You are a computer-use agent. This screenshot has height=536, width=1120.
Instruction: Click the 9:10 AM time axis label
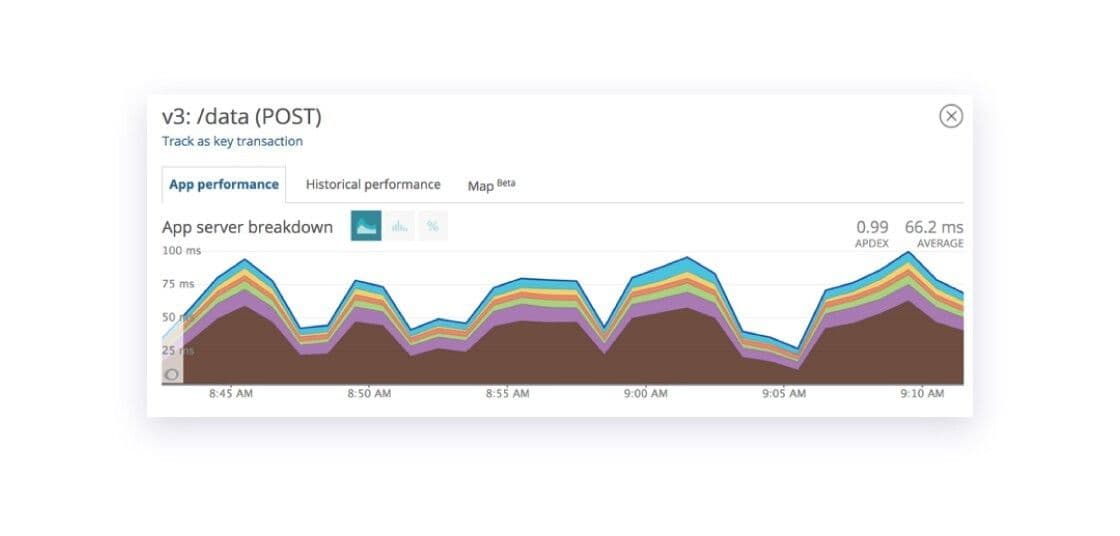click(921, 394)
